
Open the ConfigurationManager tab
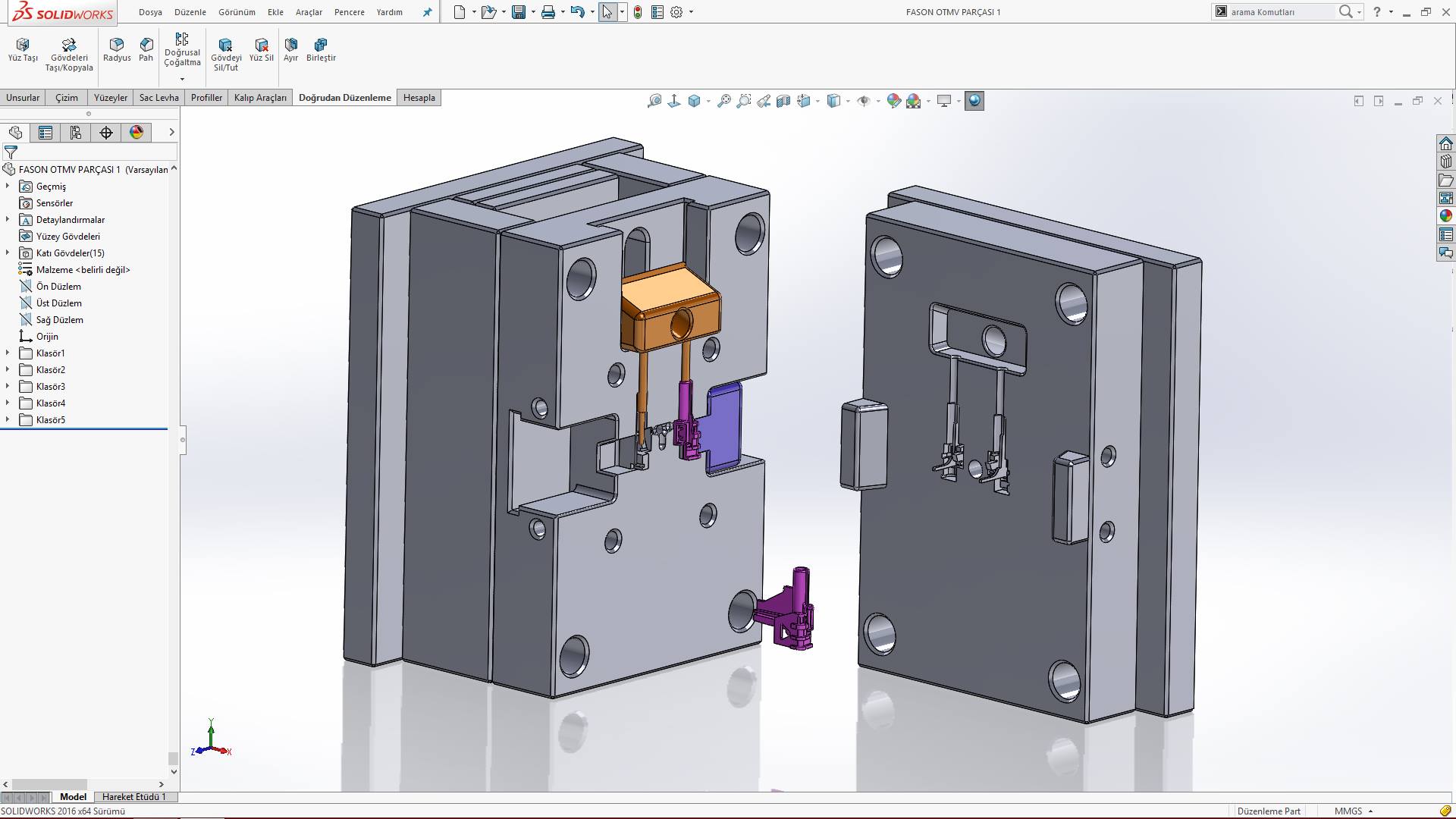point(76,133)
